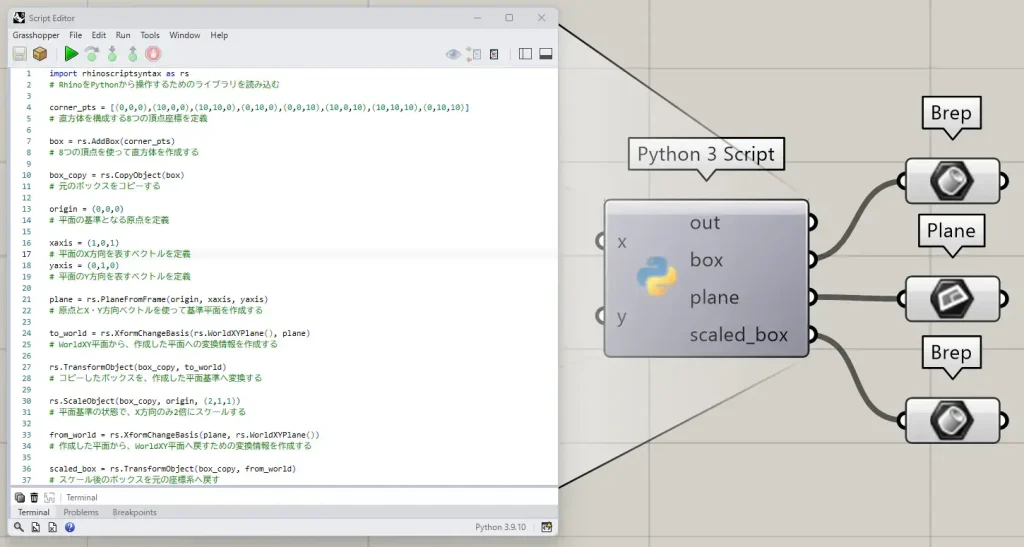This screenshot has width=1024, height=547.
Task: Click the Plane label balloon
Action: [951, 231]
